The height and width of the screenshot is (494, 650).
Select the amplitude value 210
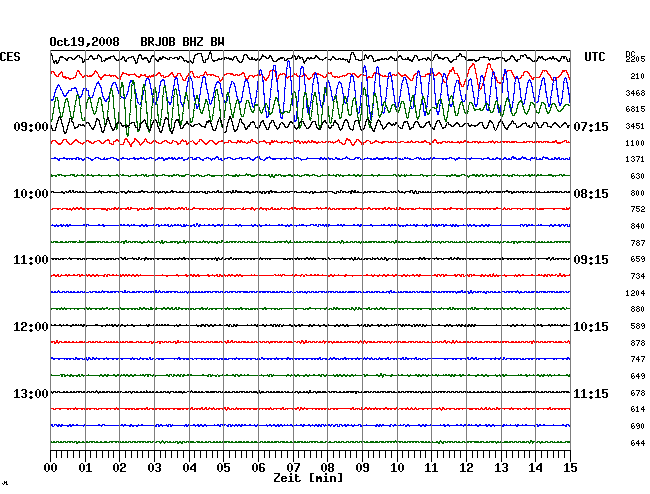[x=638, y=76]
